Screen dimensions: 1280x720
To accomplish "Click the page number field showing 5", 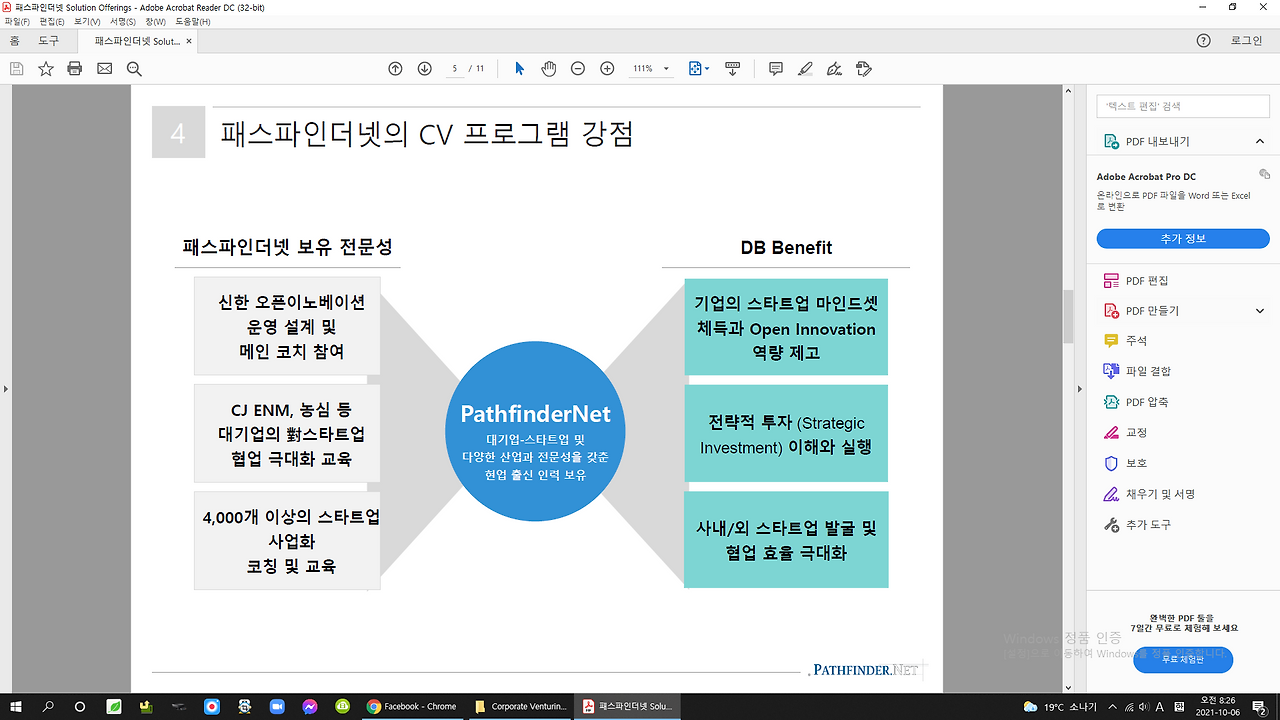I will coord(456,69).
